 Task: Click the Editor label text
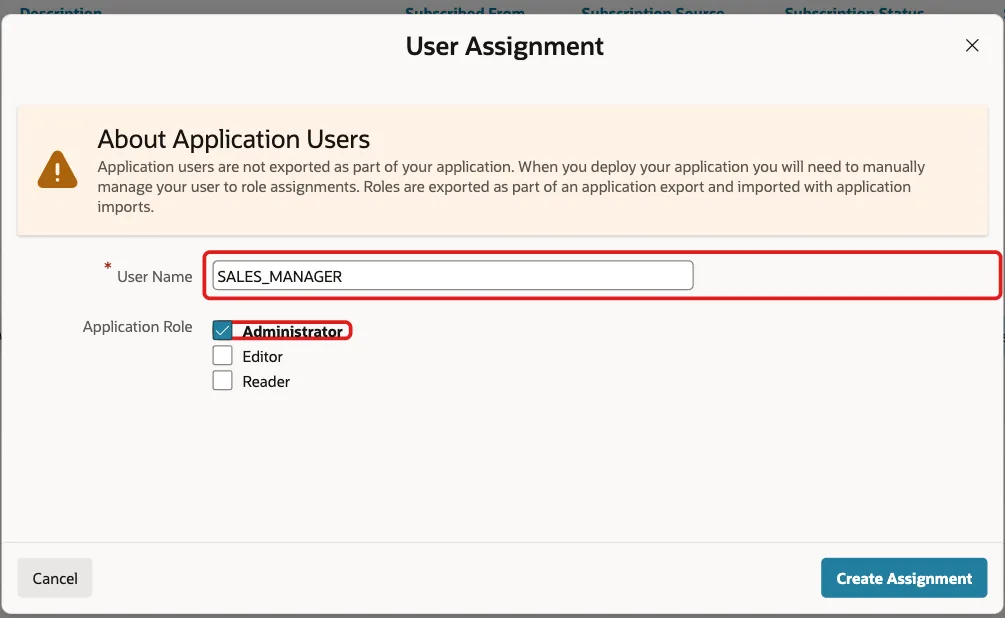[262, 356]
